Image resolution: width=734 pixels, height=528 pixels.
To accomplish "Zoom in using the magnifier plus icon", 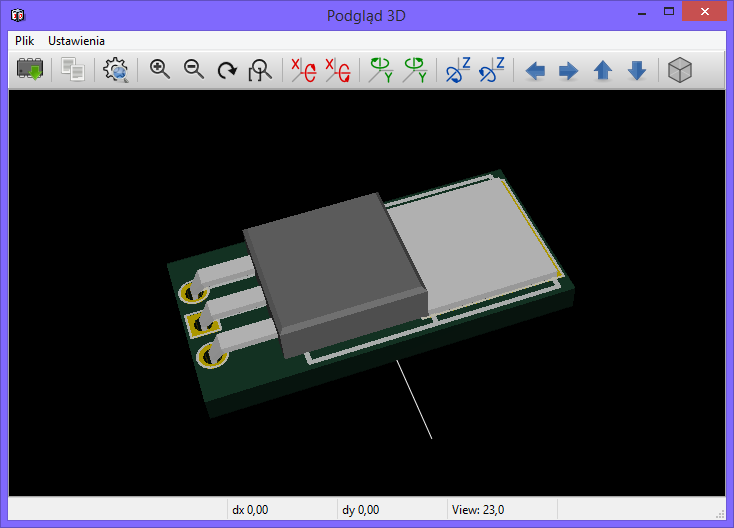I will pos(160,70).
